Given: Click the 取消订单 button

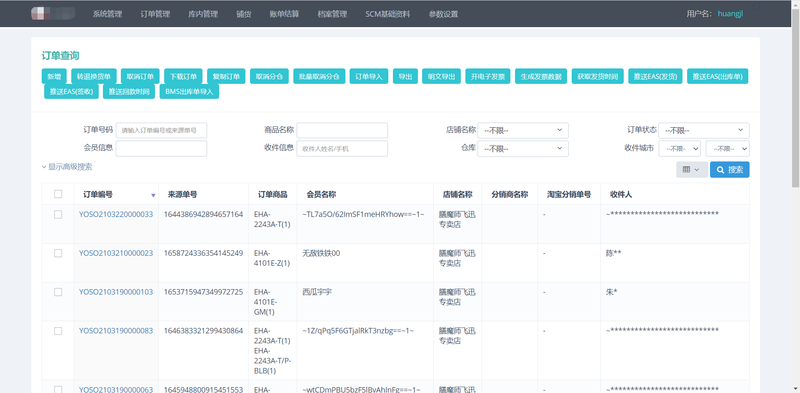Looking at the screenshot, I should point(140,76).
